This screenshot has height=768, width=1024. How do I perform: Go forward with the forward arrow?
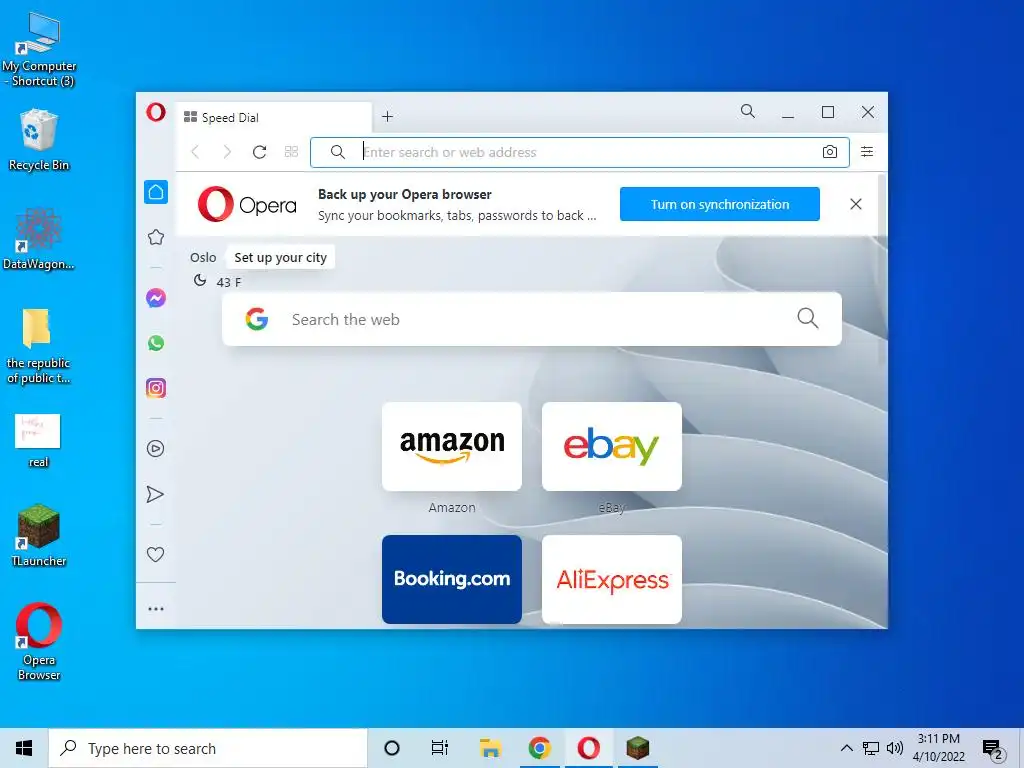coord(227,152)
